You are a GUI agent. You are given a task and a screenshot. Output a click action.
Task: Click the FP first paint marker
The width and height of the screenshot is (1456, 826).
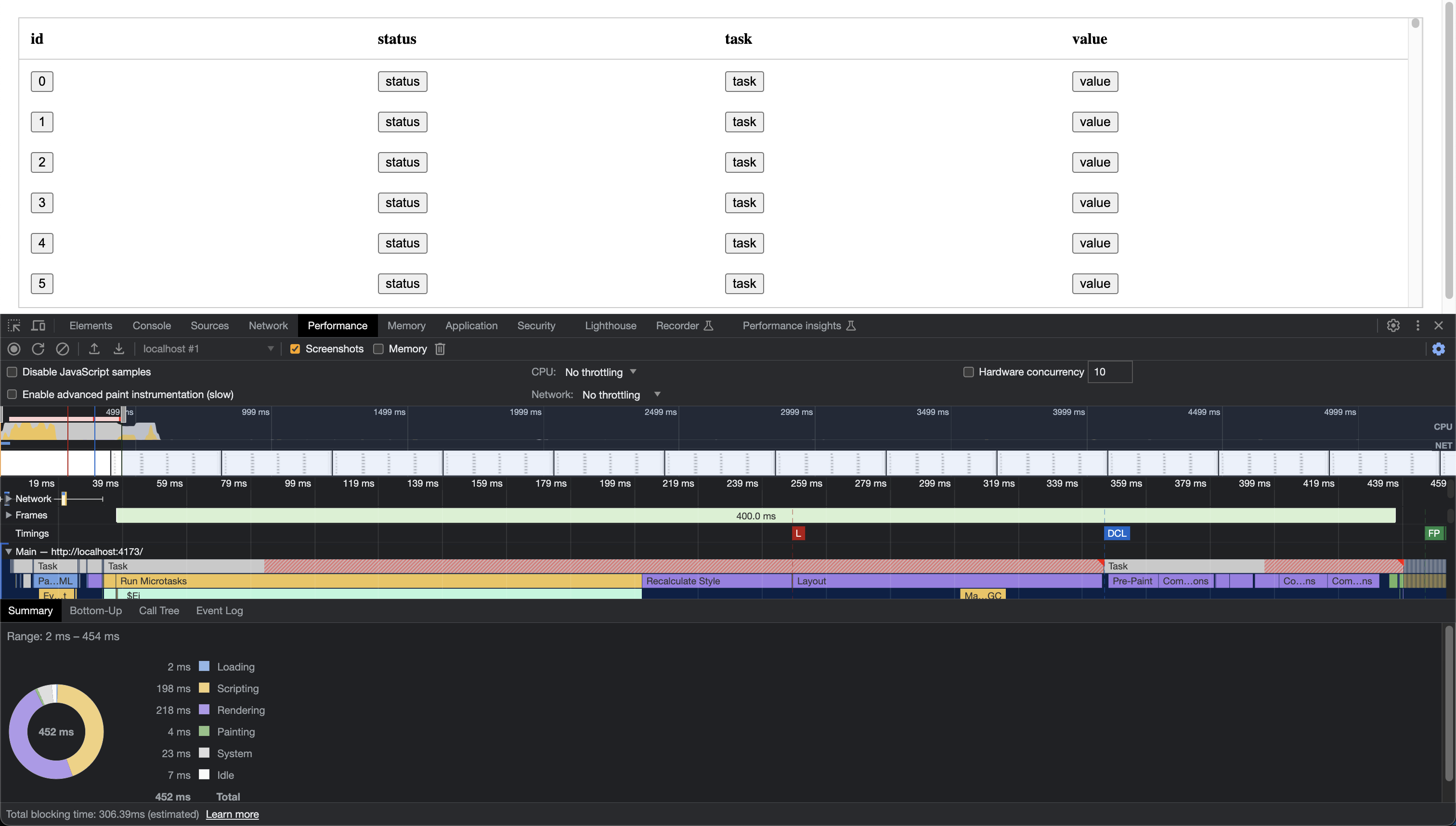point(1434,533)
